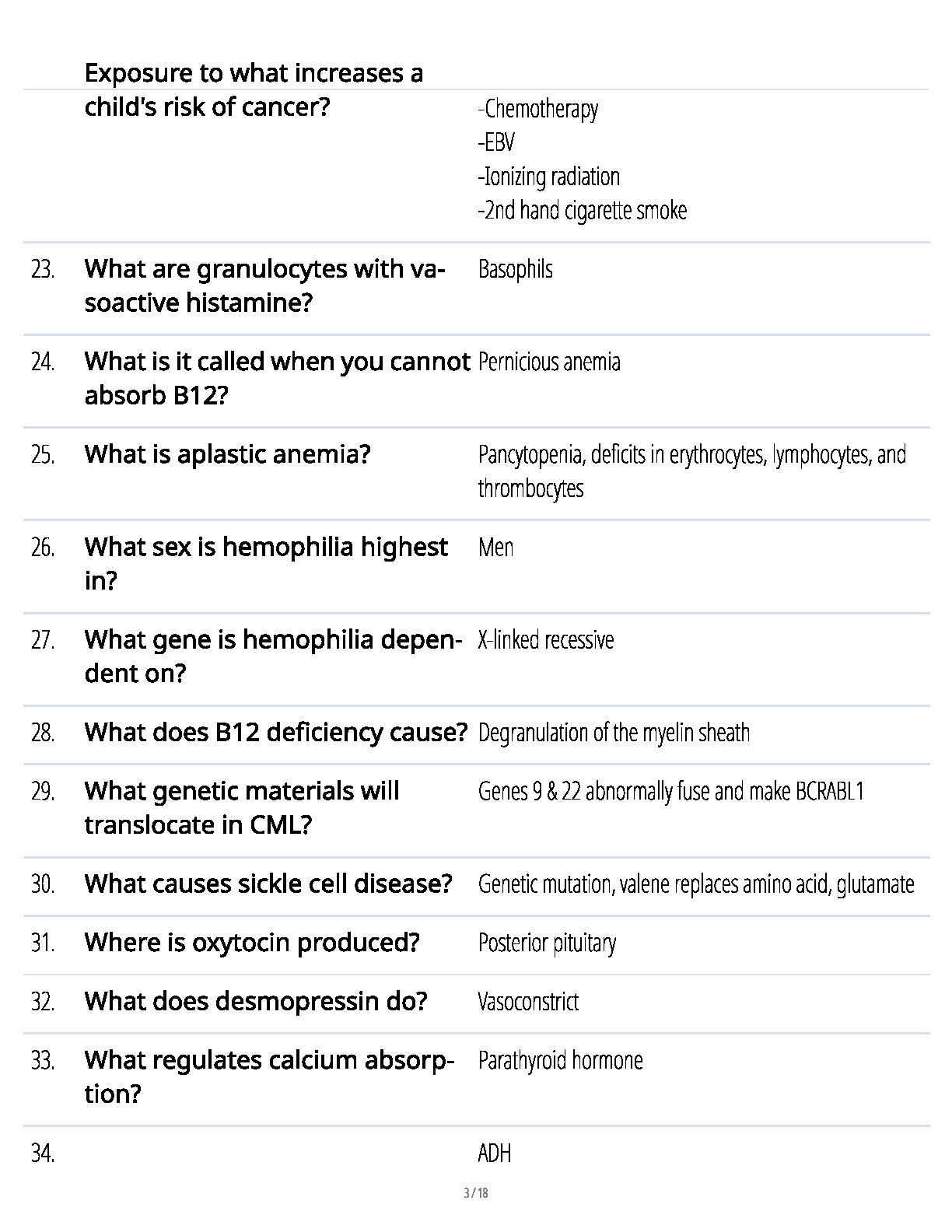Click the 'ADH' answer in row 34
The width and height of the screenshot is (952, 1232).
[x=495, y=1153]
